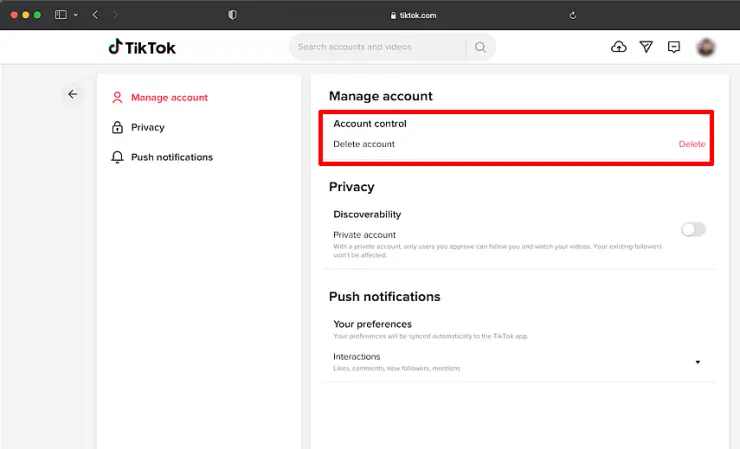Click the search magnifier icon
The image size is (740, 449).
480,47
